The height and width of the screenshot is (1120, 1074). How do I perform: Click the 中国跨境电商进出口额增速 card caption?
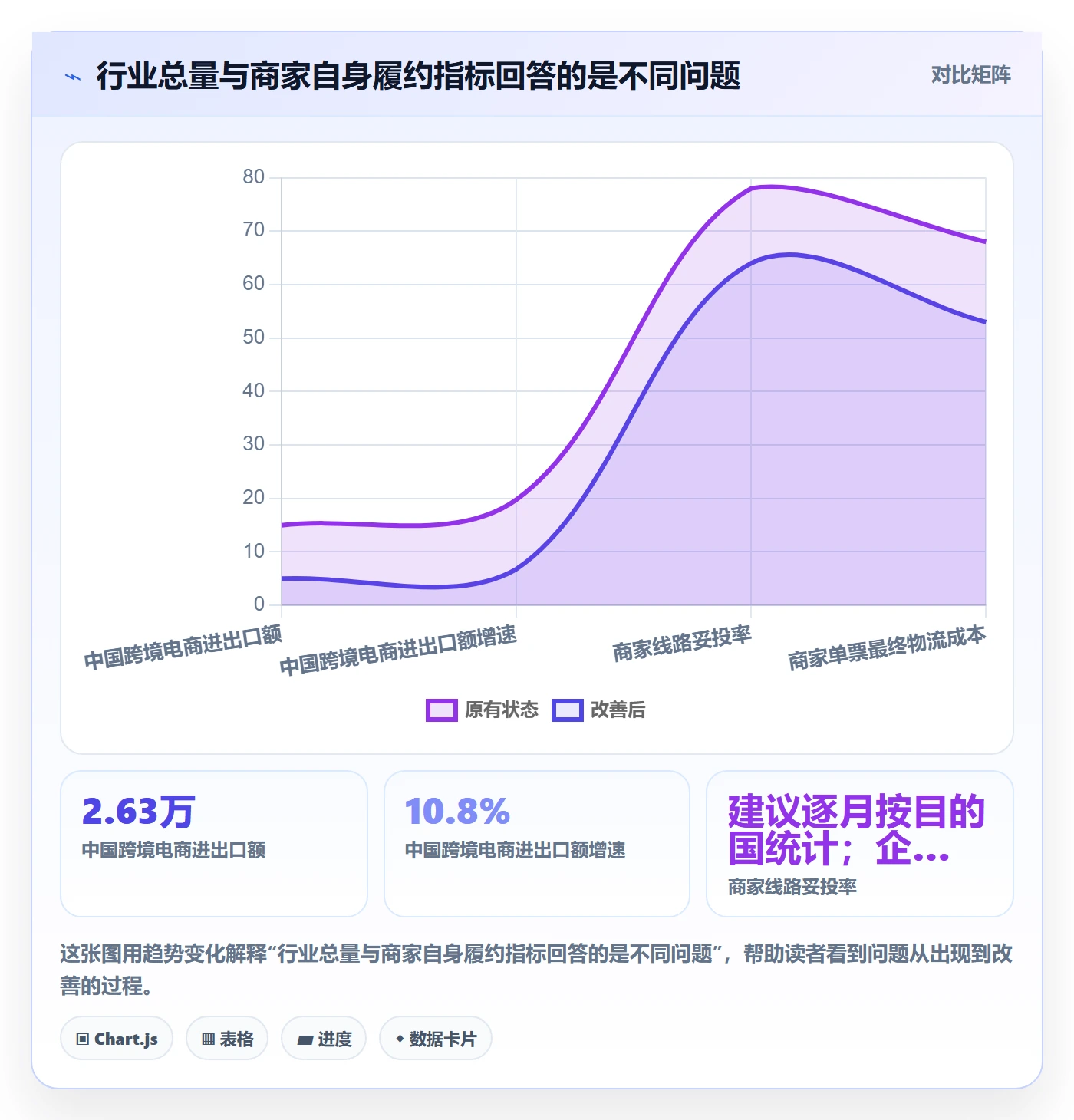click(x=515, y=850)
